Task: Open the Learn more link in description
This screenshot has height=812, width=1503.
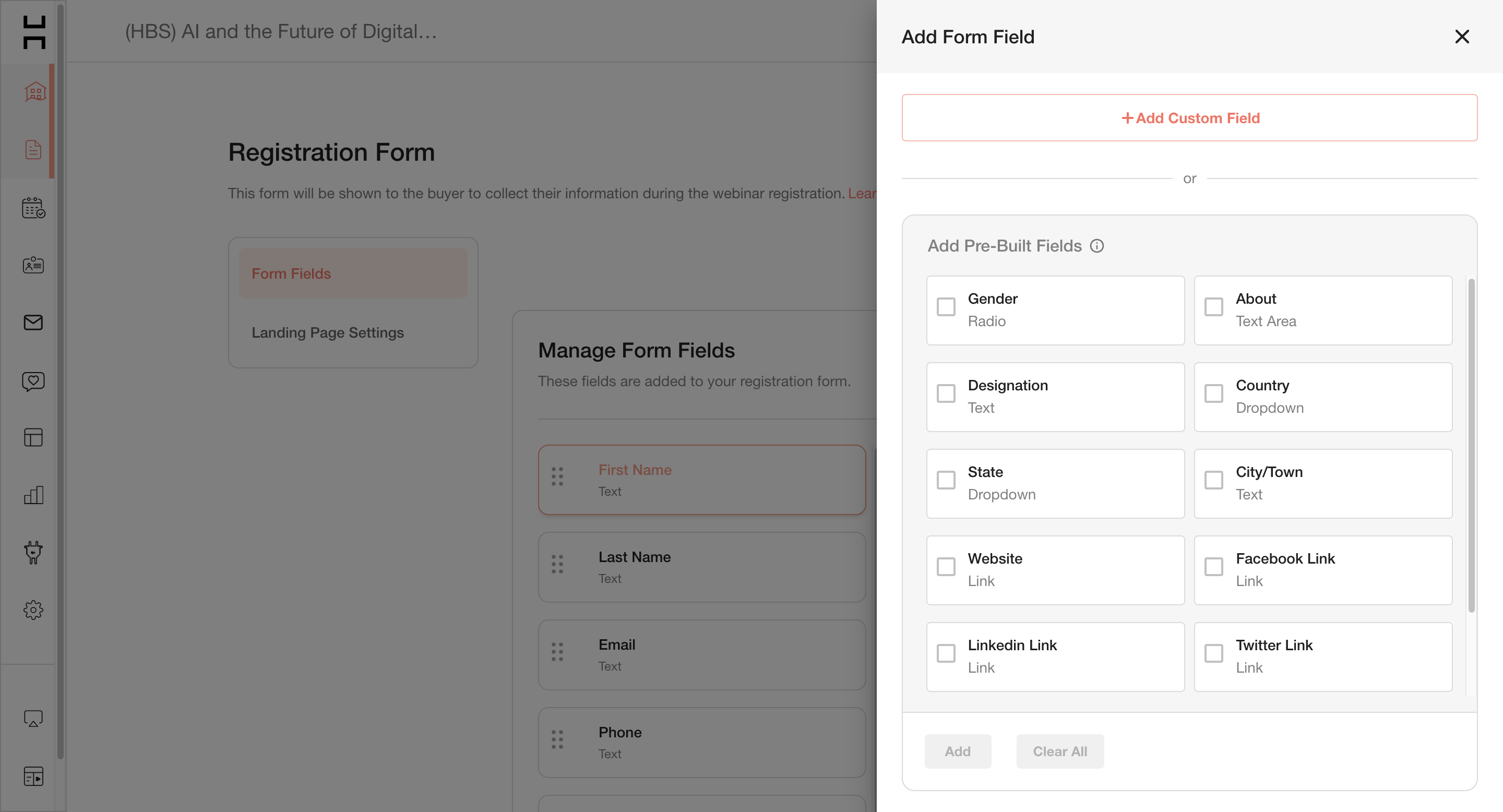Action: (862, 194)
